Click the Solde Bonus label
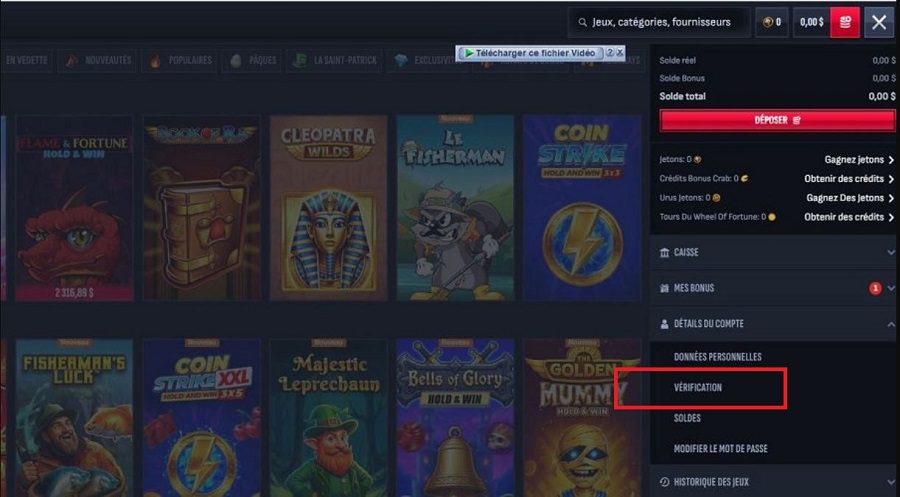900x497 pixels. (682, 78)
